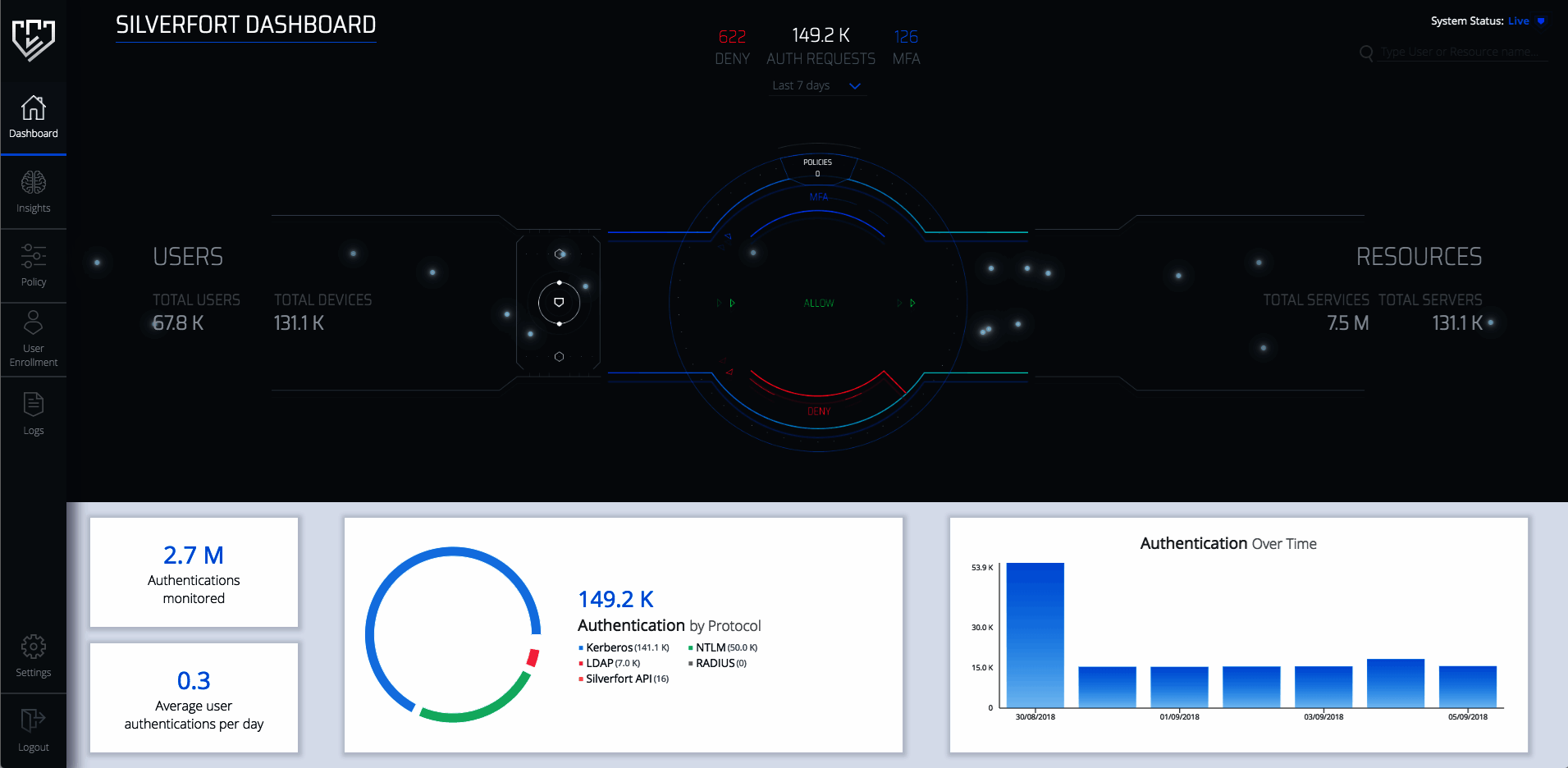Viewport: 1568px width, 768px height.
Task: Click the MFA label in the gauge
Action: (818, 197)
